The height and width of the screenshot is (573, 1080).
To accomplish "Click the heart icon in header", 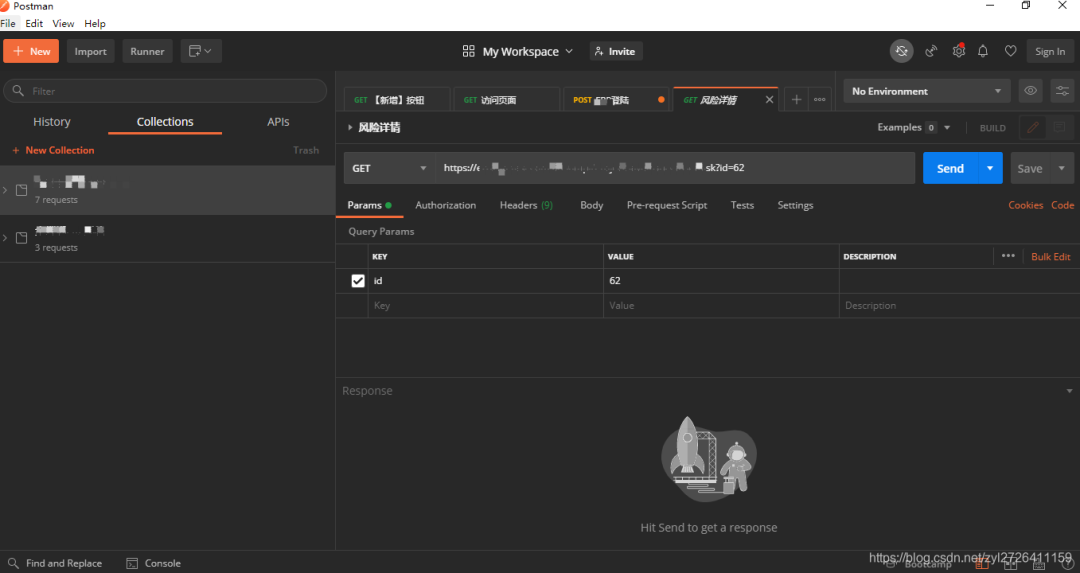I will 1010,51.
